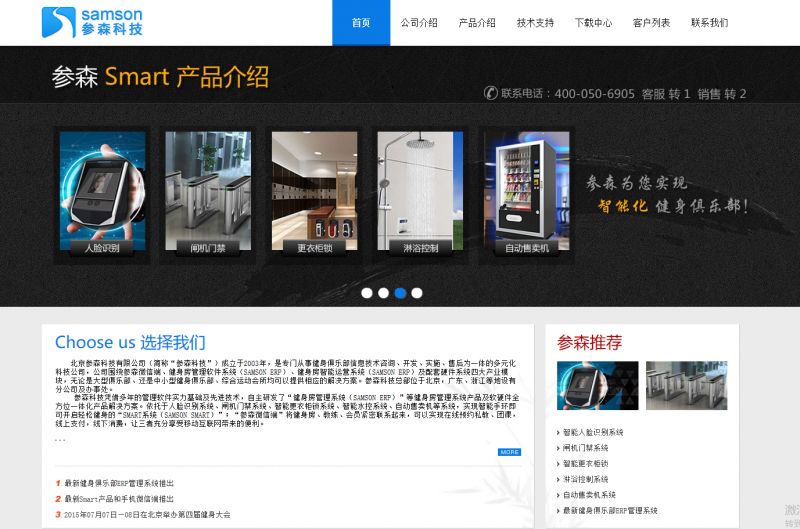The width and height of the screenshot is (800, 529).
Task: Open the 自动售卖机系统 link
Action: [x=589, y=495]
